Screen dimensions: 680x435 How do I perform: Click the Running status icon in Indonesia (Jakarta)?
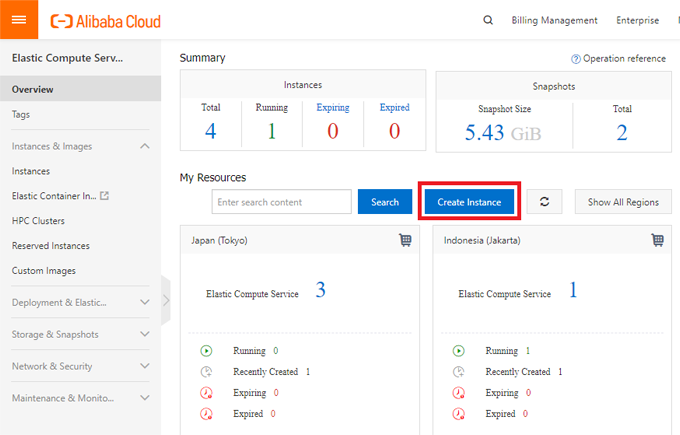459,350
